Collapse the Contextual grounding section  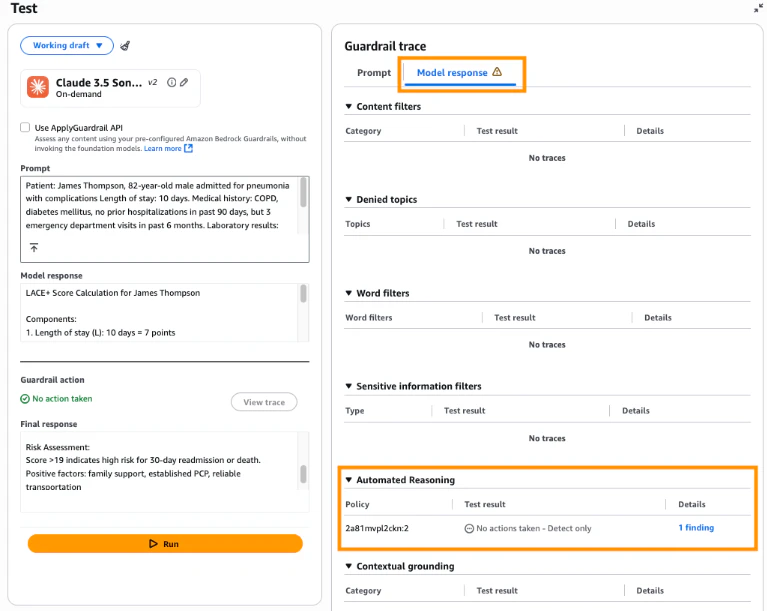pos(349,566)
